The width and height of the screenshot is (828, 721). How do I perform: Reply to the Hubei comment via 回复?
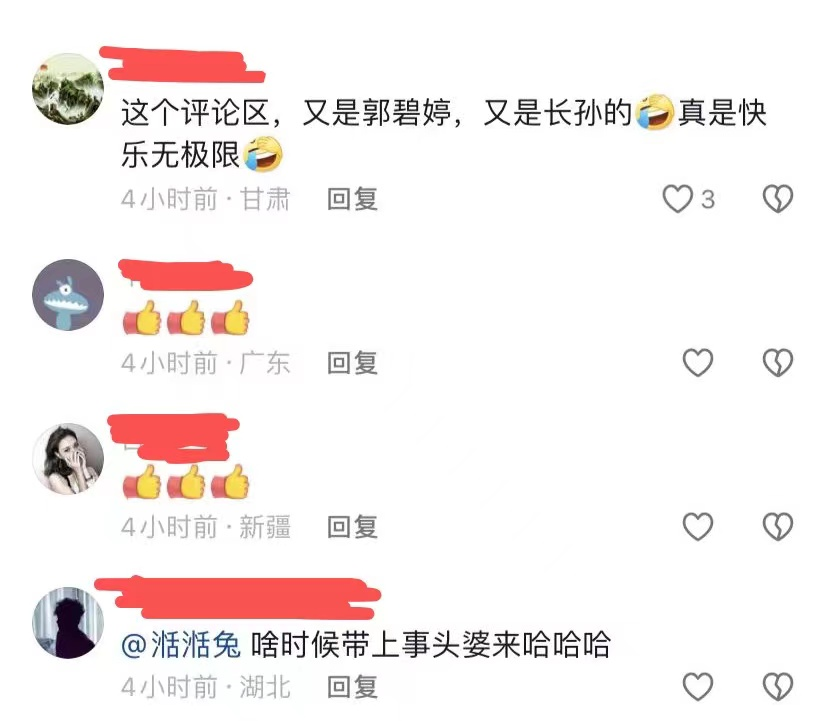(x=352, y=687)
